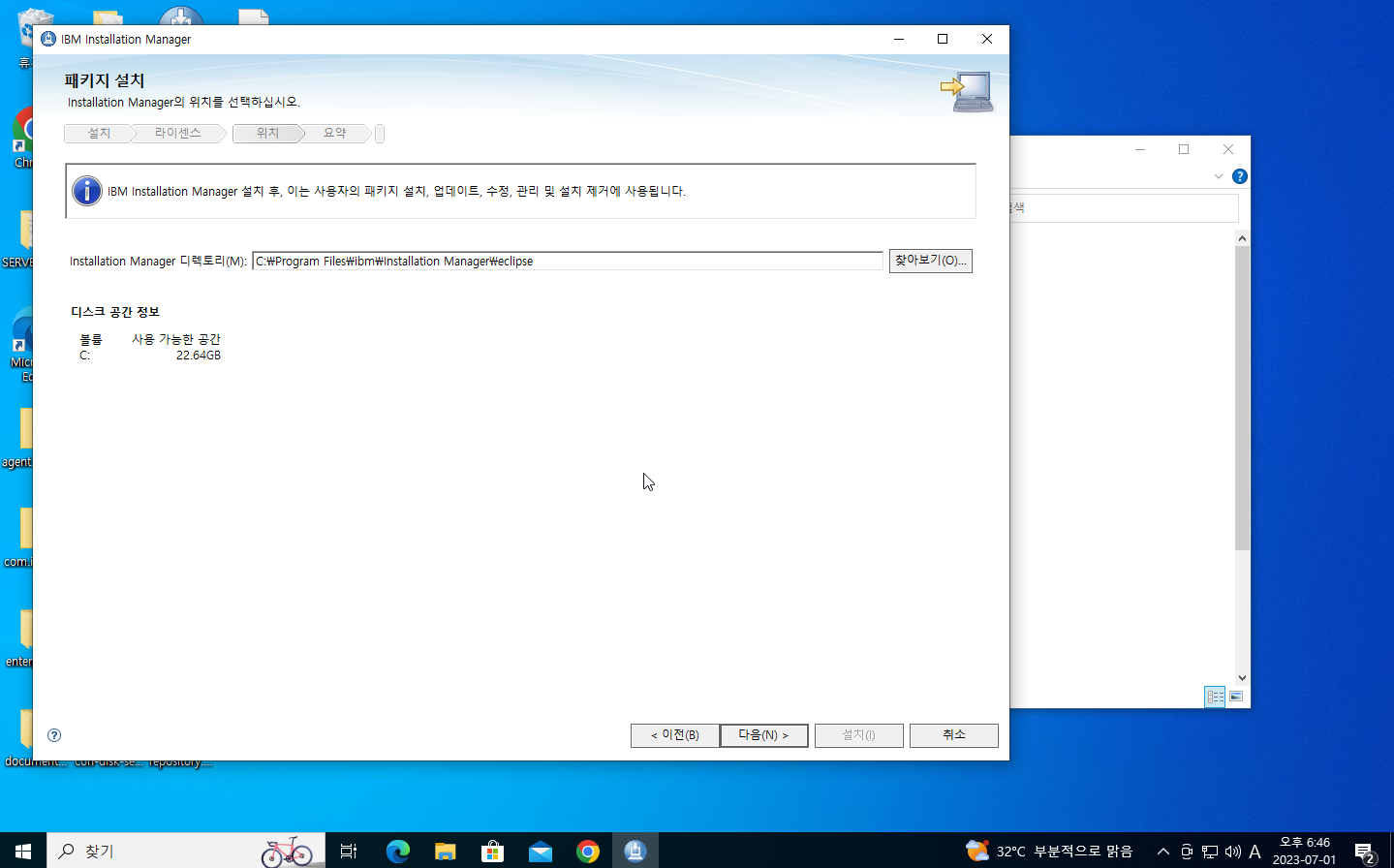1394x868 pixels.
Task: Click the 사용 가능한 공간 column header
Action: (176, 339)
